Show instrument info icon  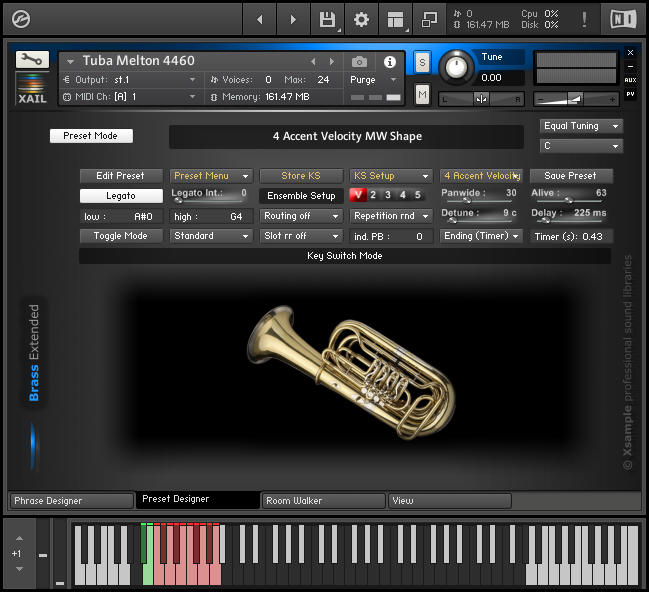click(x=389, y=62)
